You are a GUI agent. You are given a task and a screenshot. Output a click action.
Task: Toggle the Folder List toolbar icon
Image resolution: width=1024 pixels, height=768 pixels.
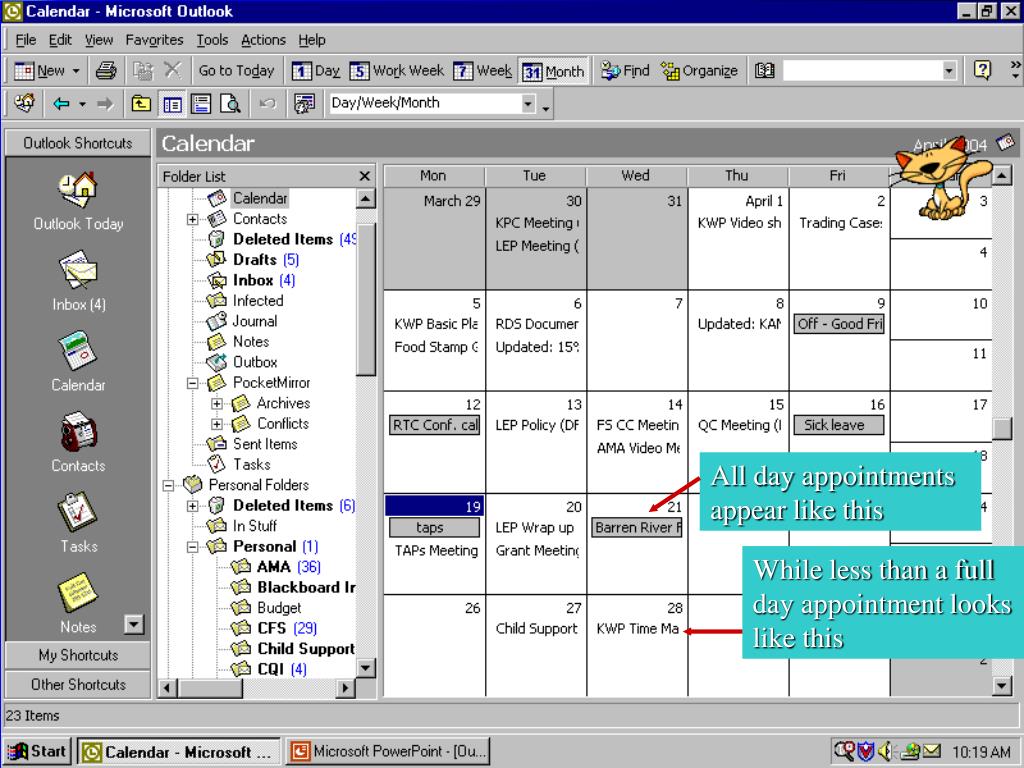tap(172, 104)
